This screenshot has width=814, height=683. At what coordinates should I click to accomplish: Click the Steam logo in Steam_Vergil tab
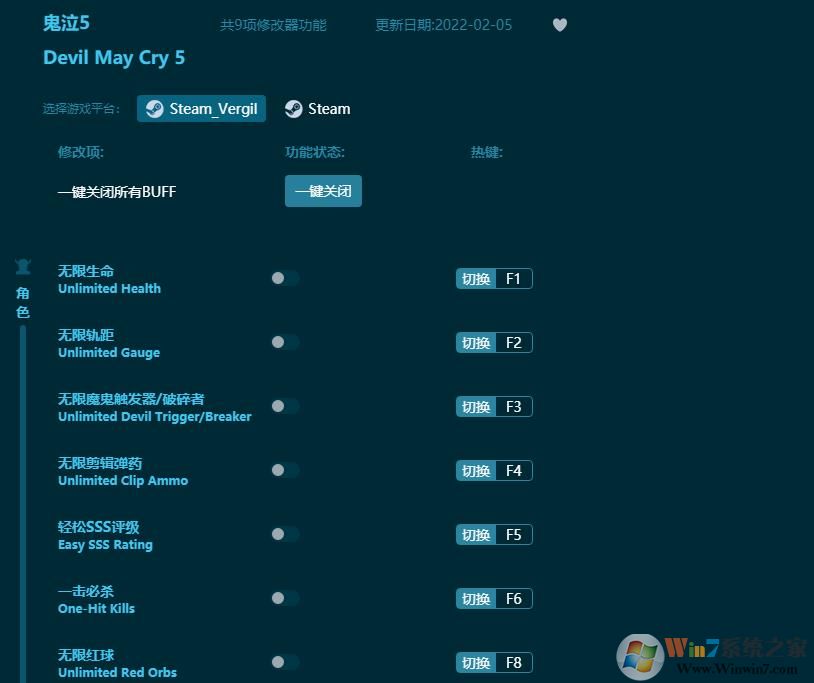coord(154,109)
